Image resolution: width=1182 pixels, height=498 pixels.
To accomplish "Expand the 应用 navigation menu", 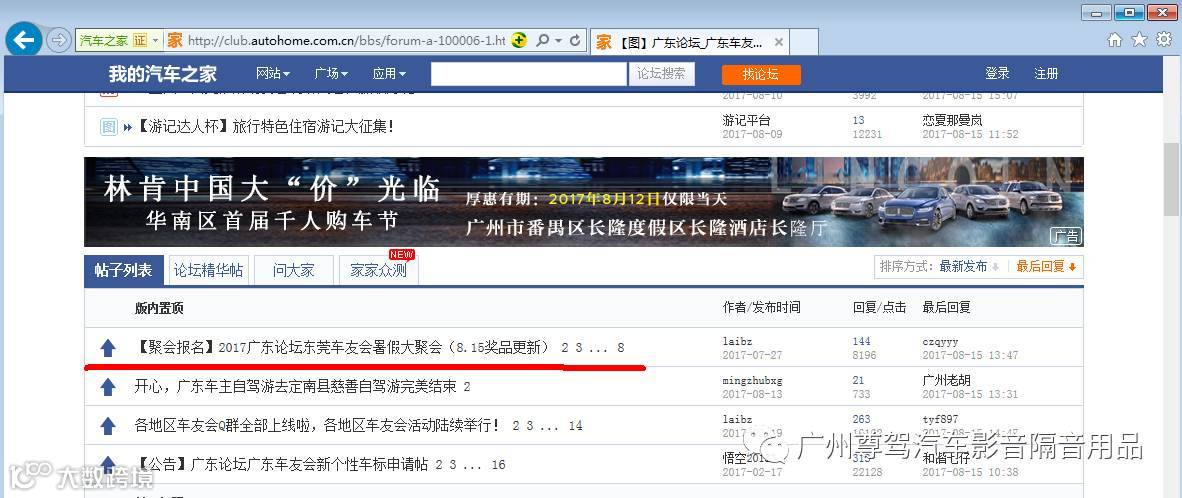I will (389, 74).
